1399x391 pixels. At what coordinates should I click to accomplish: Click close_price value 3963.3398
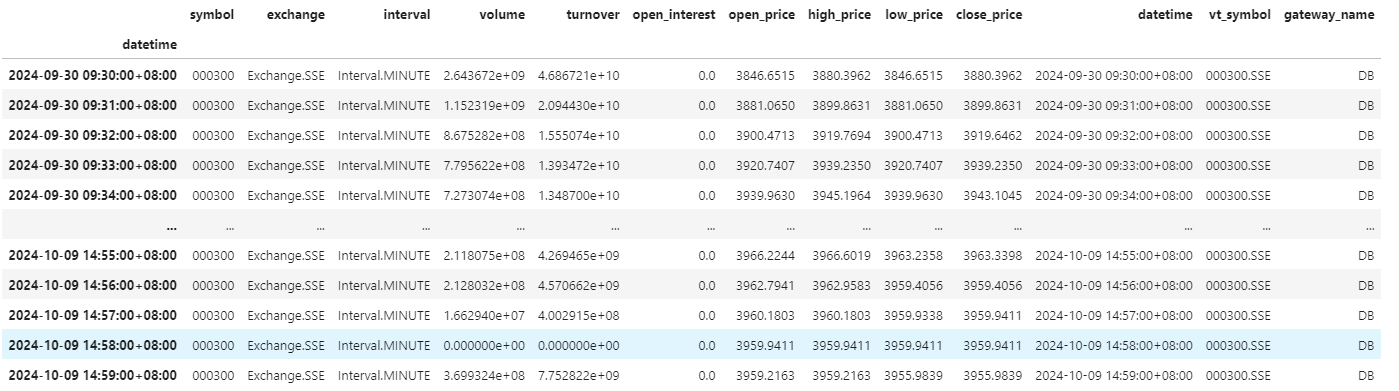[x=992, y=255]
